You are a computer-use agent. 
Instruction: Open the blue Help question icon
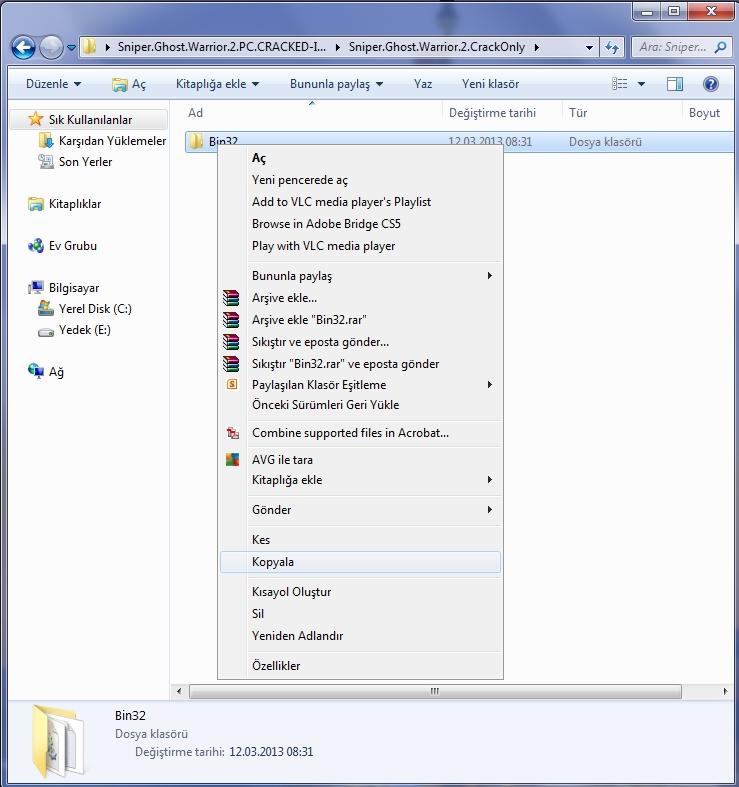[711, 84]
